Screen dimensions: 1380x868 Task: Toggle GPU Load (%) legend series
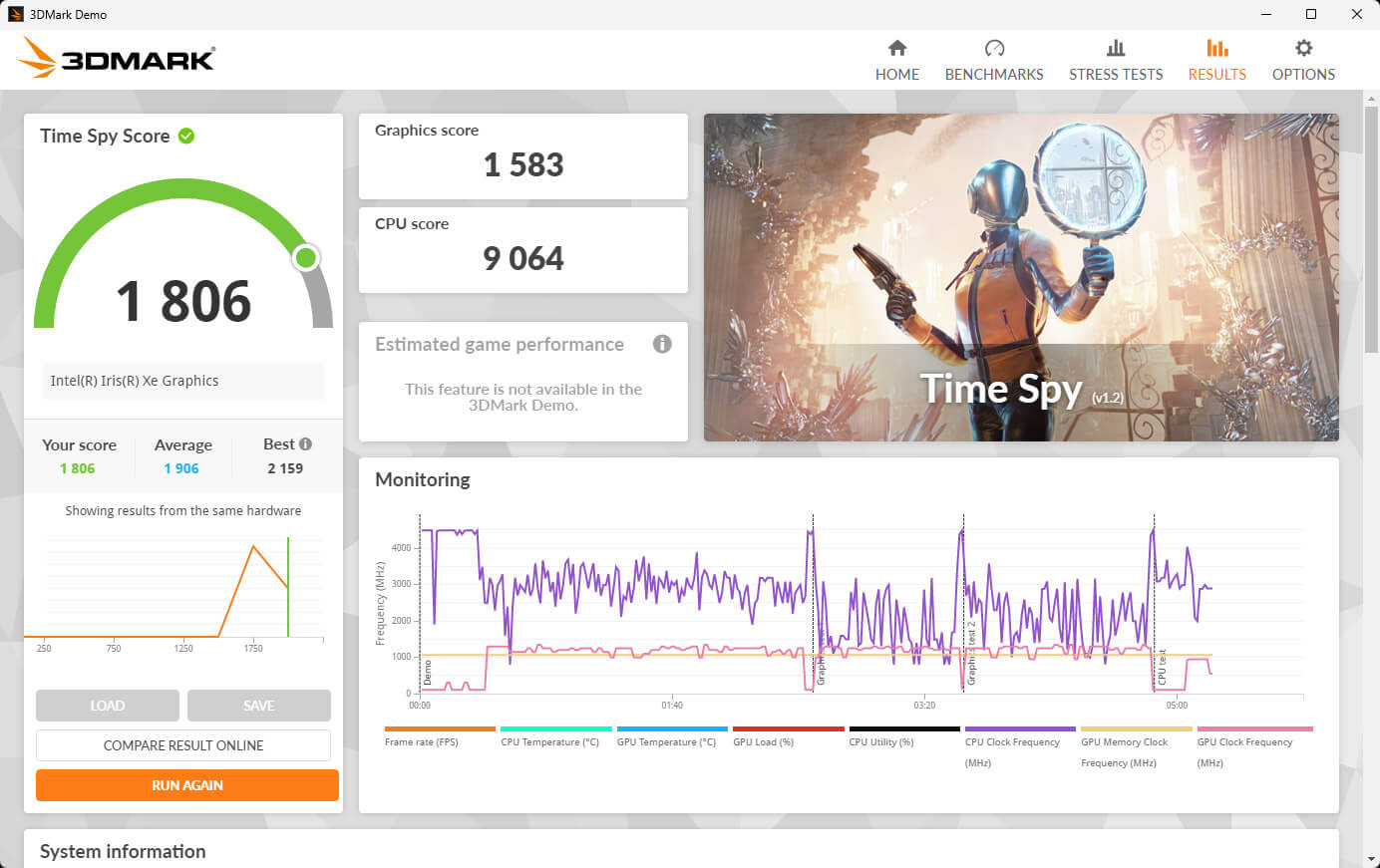coord(763,741)
